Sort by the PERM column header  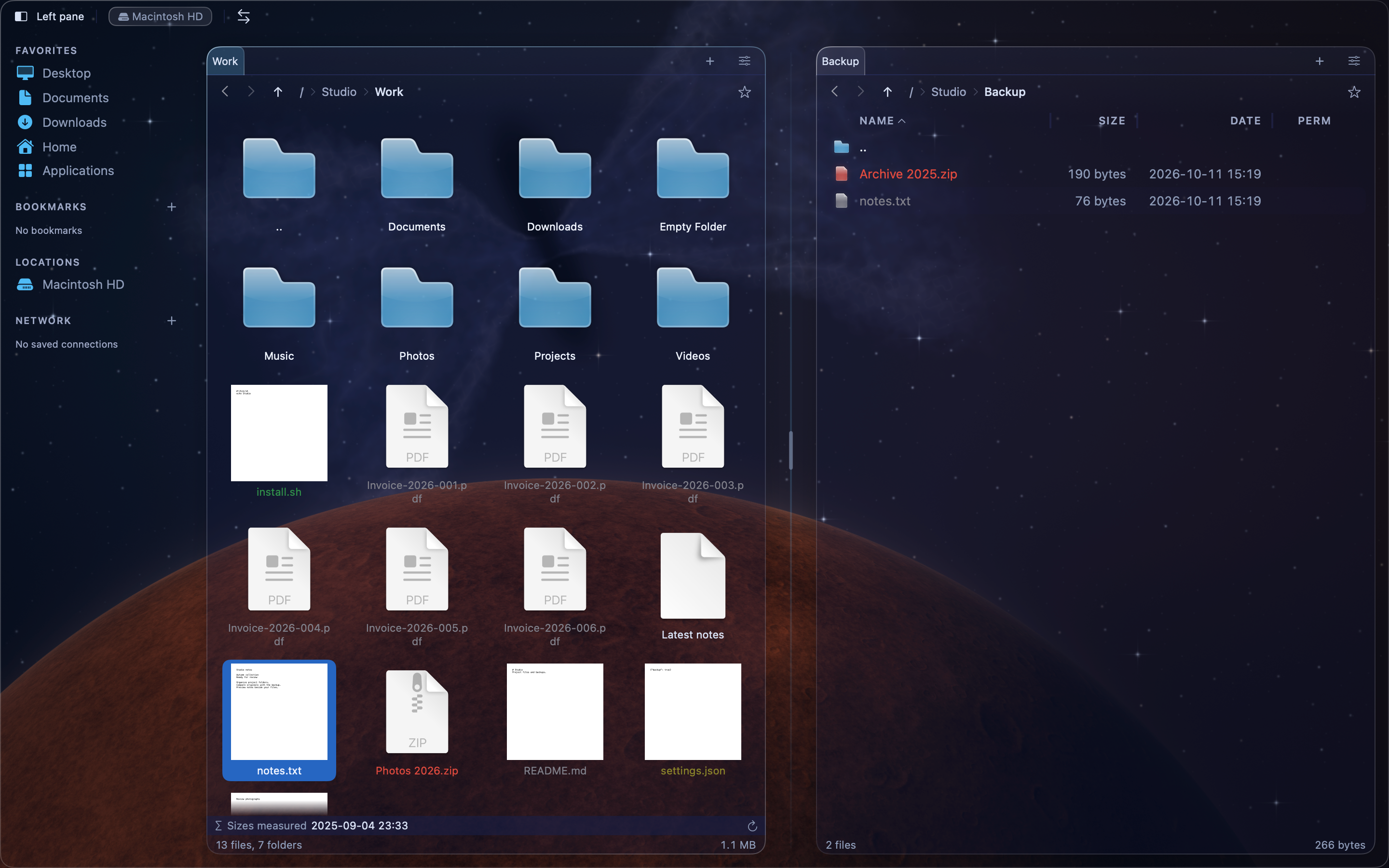click(1314, 121)
